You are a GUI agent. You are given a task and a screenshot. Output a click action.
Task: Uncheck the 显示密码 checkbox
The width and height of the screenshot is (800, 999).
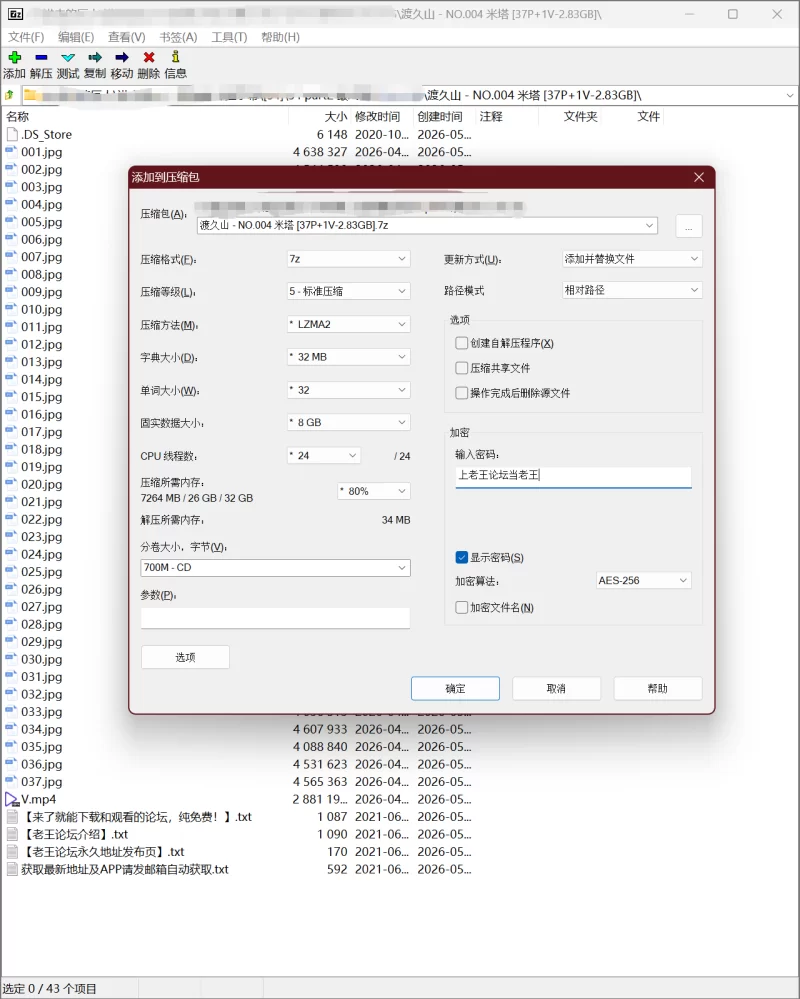click(x=462, y=557)
